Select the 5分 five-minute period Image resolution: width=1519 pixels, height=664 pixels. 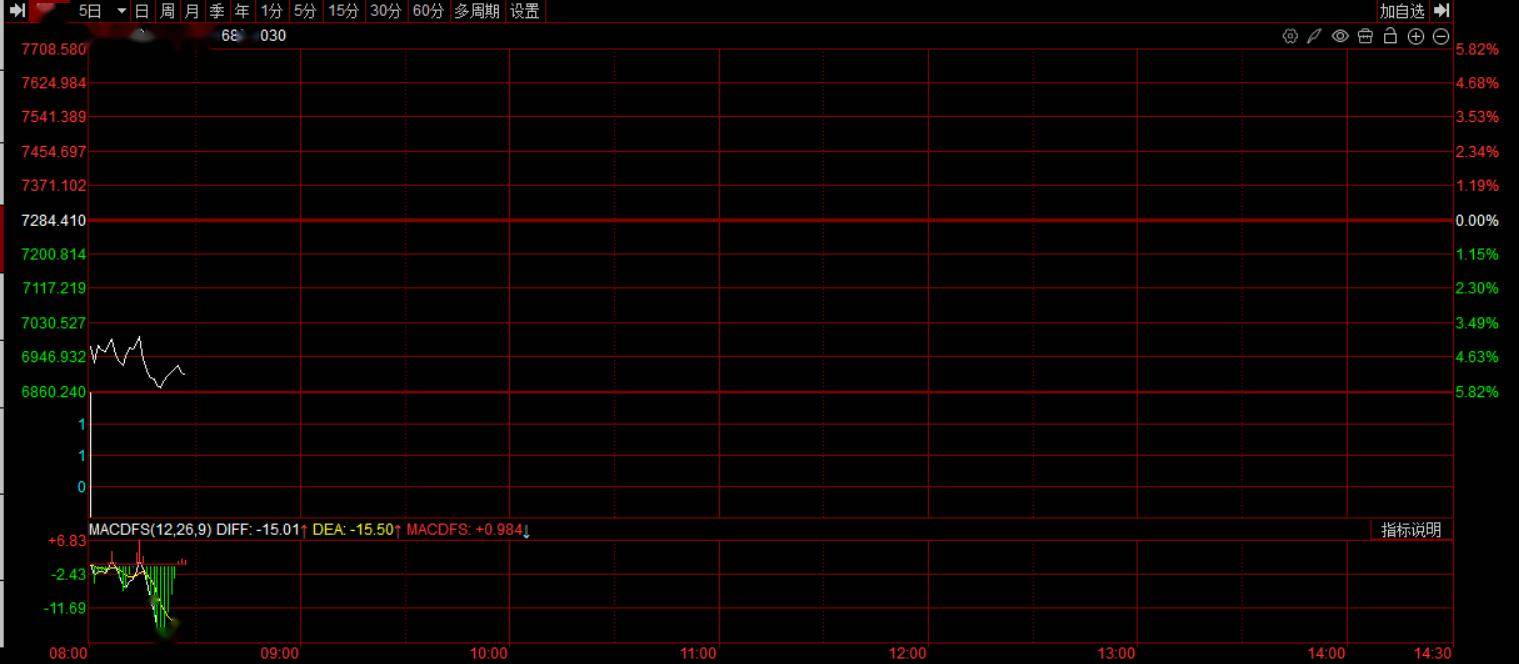tap(305, 11)
